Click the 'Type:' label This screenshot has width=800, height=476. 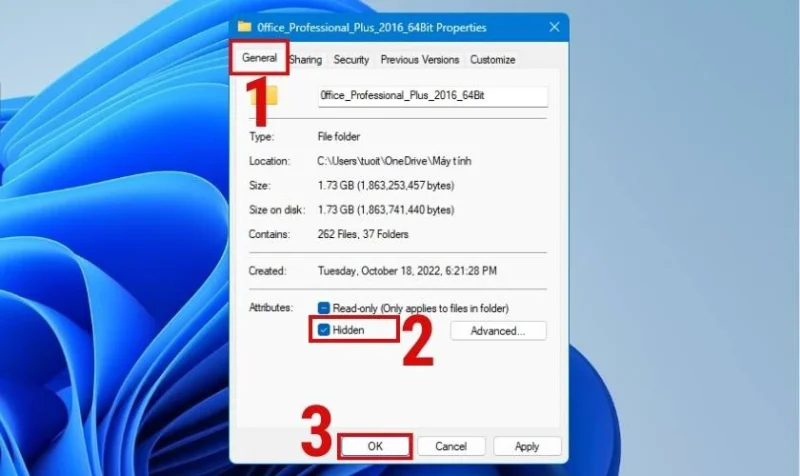(262, 136)
